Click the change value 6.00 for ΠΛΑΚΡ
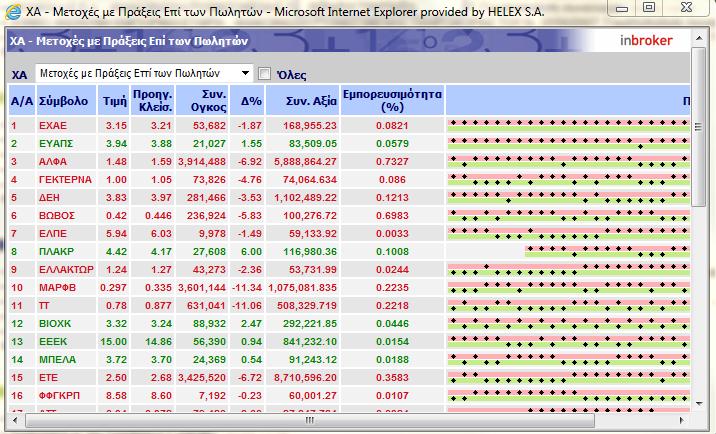This screenshot has height=434, width=716. [252, 251]
